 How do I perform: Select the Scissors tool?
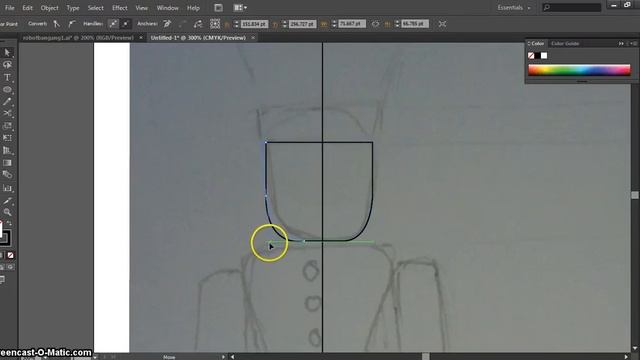[x=7, y=113]
